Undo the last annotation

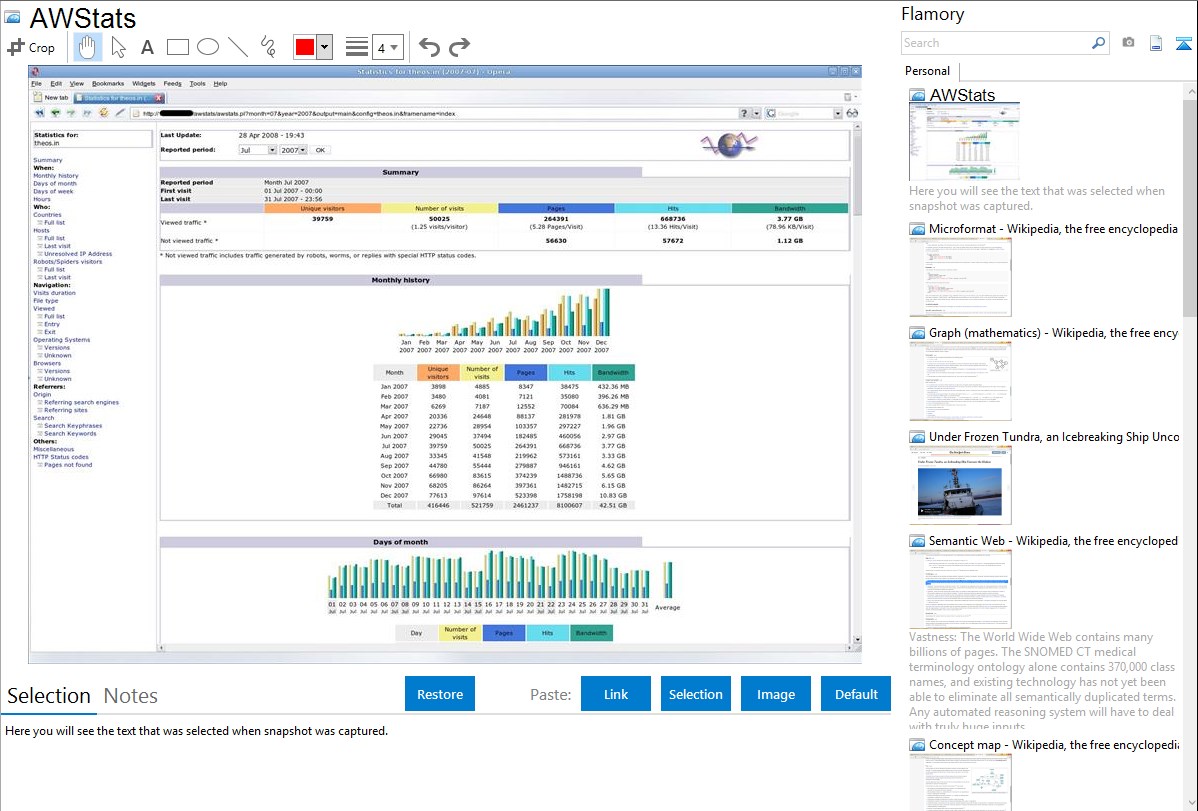[x=429, y=47]
